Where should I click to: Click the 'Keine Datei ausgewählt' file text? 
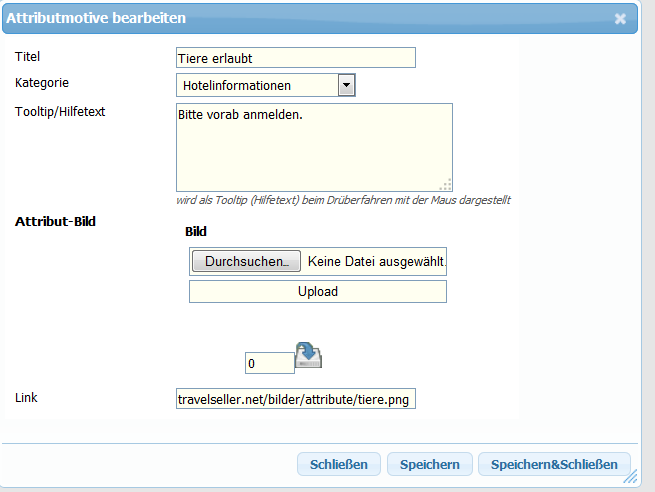point(376,262)
